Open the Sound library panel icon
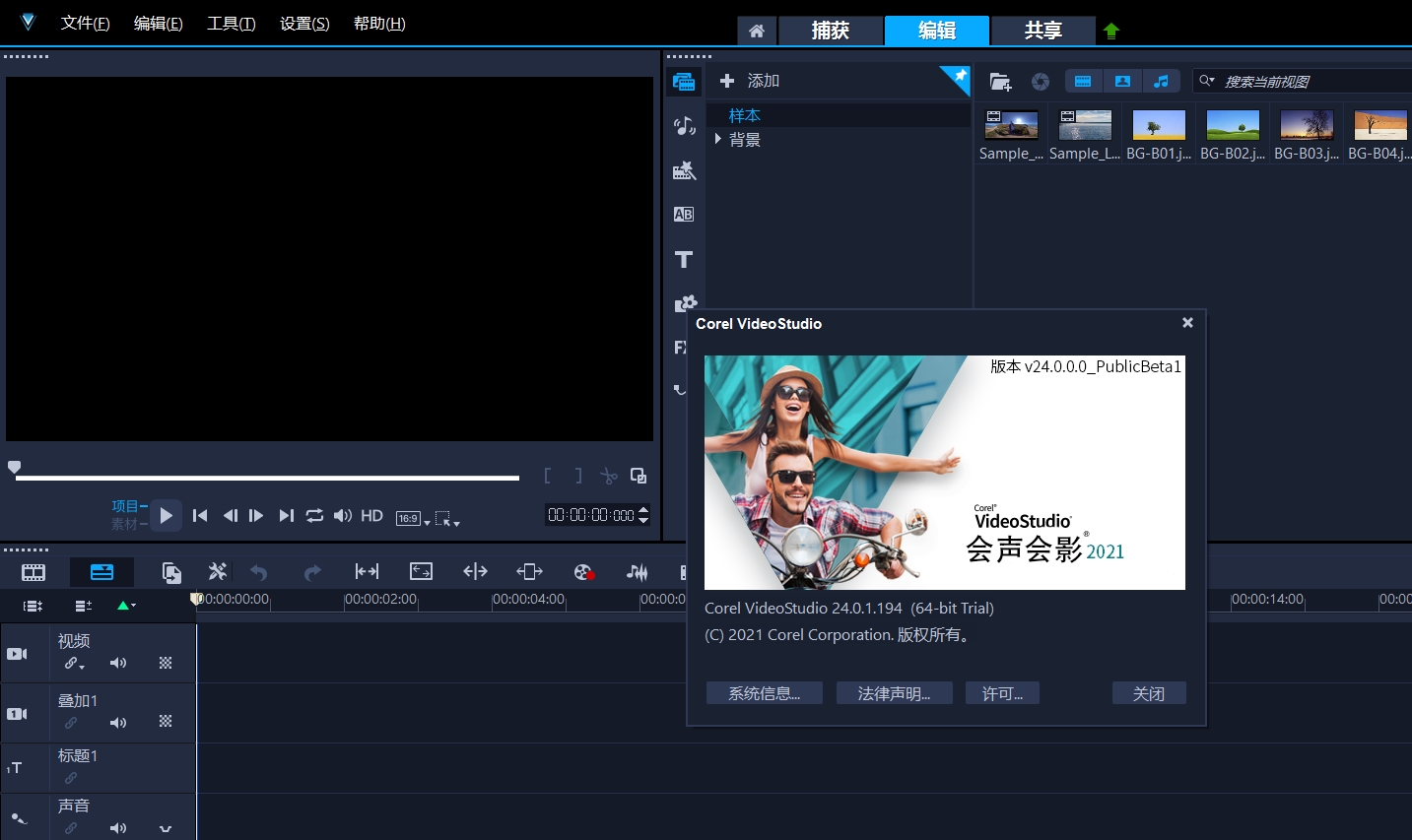Image resolution: width=1412 pixels, height=840 pixels. click(x=684, y=125)
